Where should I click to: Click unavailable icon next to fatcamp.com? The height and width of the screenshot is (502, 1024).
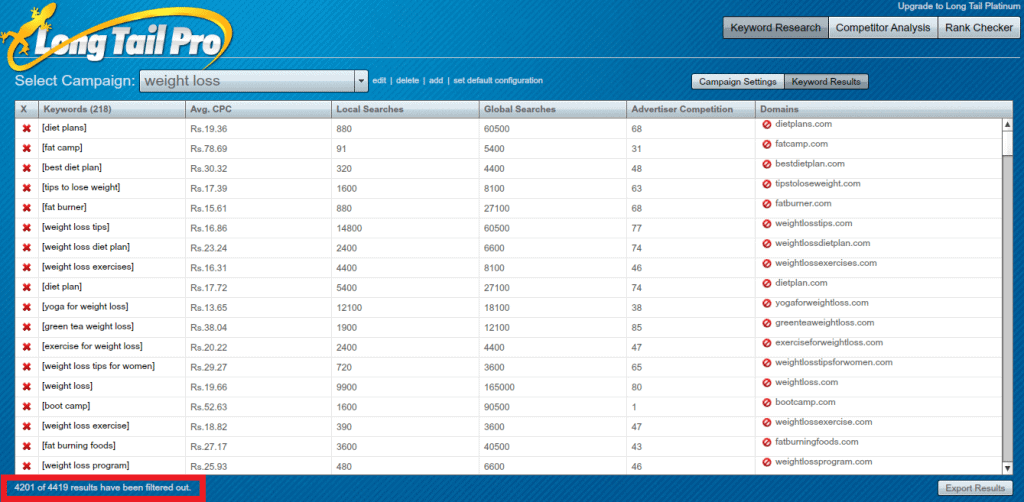(x=767, y=144)
